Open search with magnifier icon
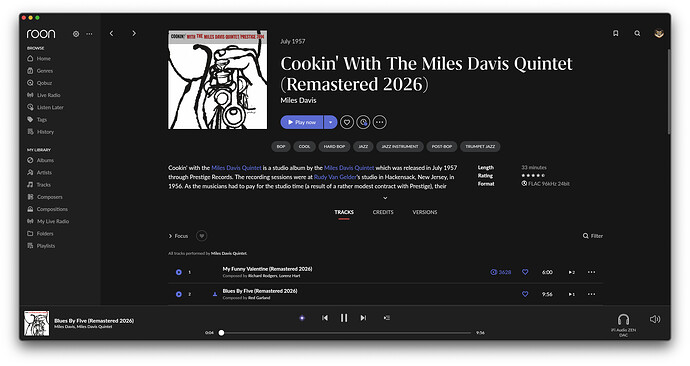The image size is (690, 366). [x=637, y=33]
